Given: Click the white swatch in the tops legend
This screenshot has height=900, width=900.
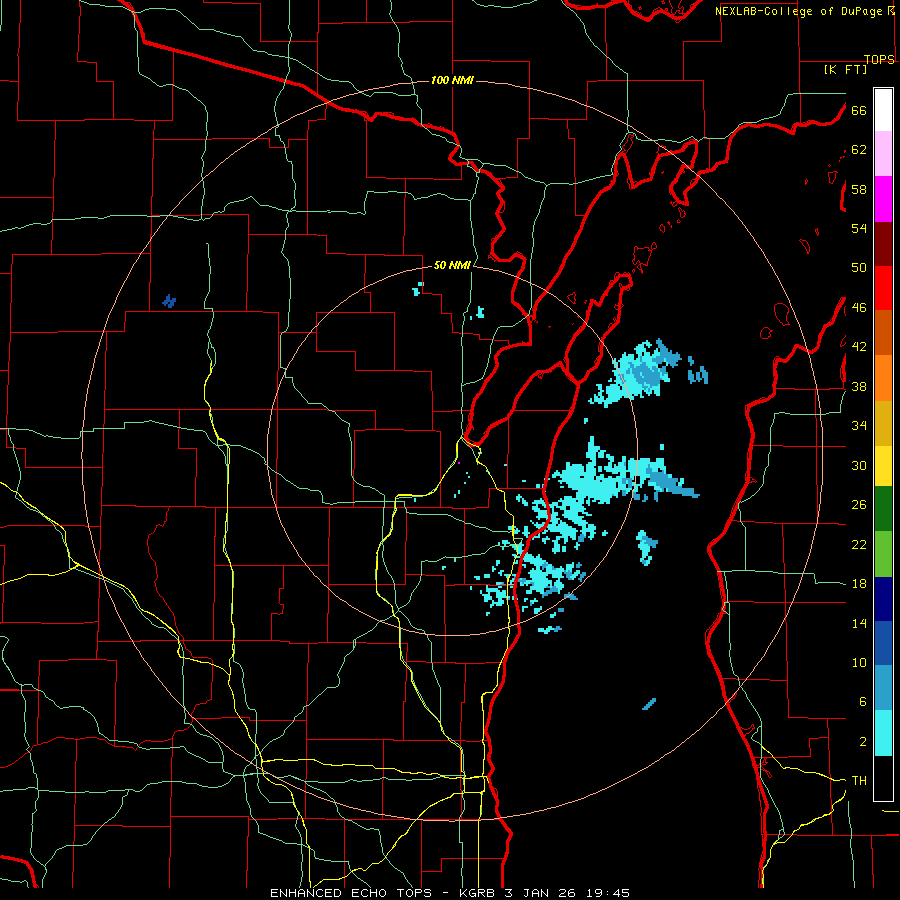Looking at the screenshot, I should tap(883, 110).
